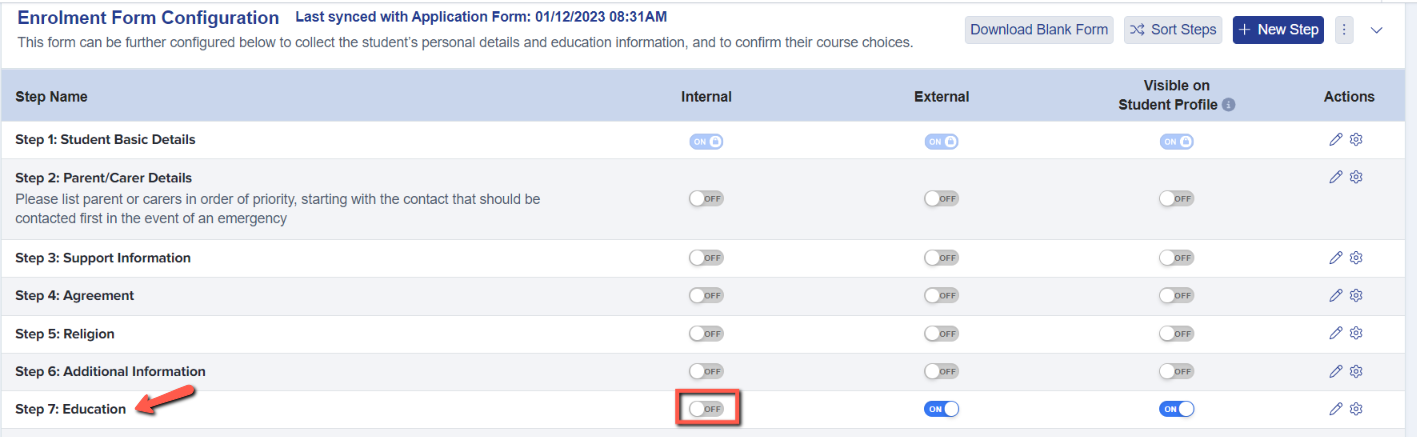Click the pencil edit icon for Step 1
The width and height of the screenshot is (1417, 437).
tap(1335, 140)
